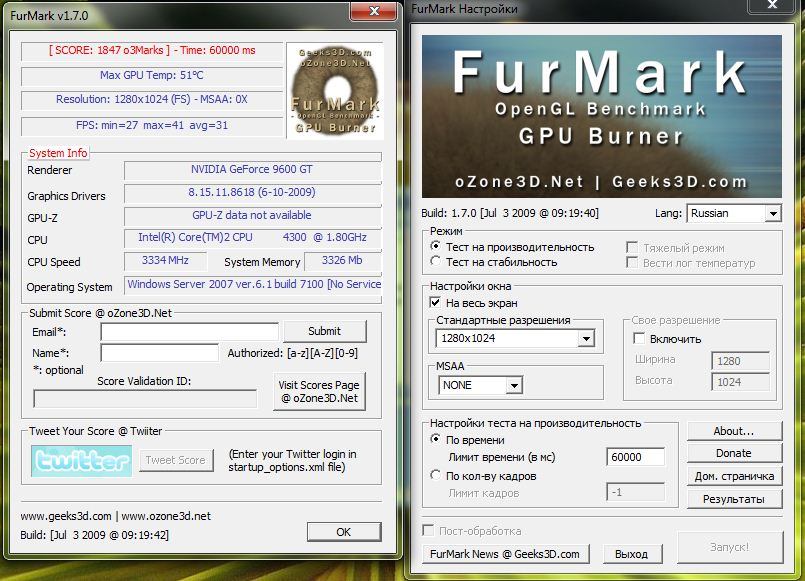
Task: Click Visit Scores Page @ oZone3D.Net button
Action: [x=319, y=391]
